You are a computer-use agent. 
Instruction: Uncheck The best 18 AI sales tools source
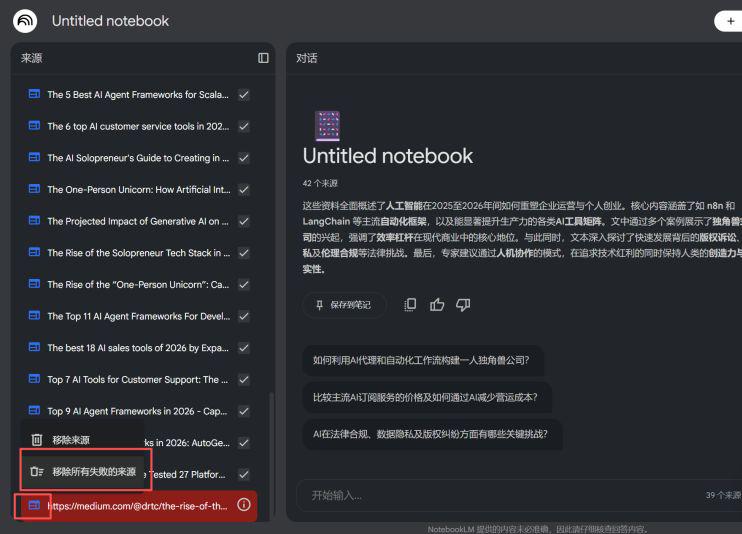pyautogui.click(x=244, y=348)
